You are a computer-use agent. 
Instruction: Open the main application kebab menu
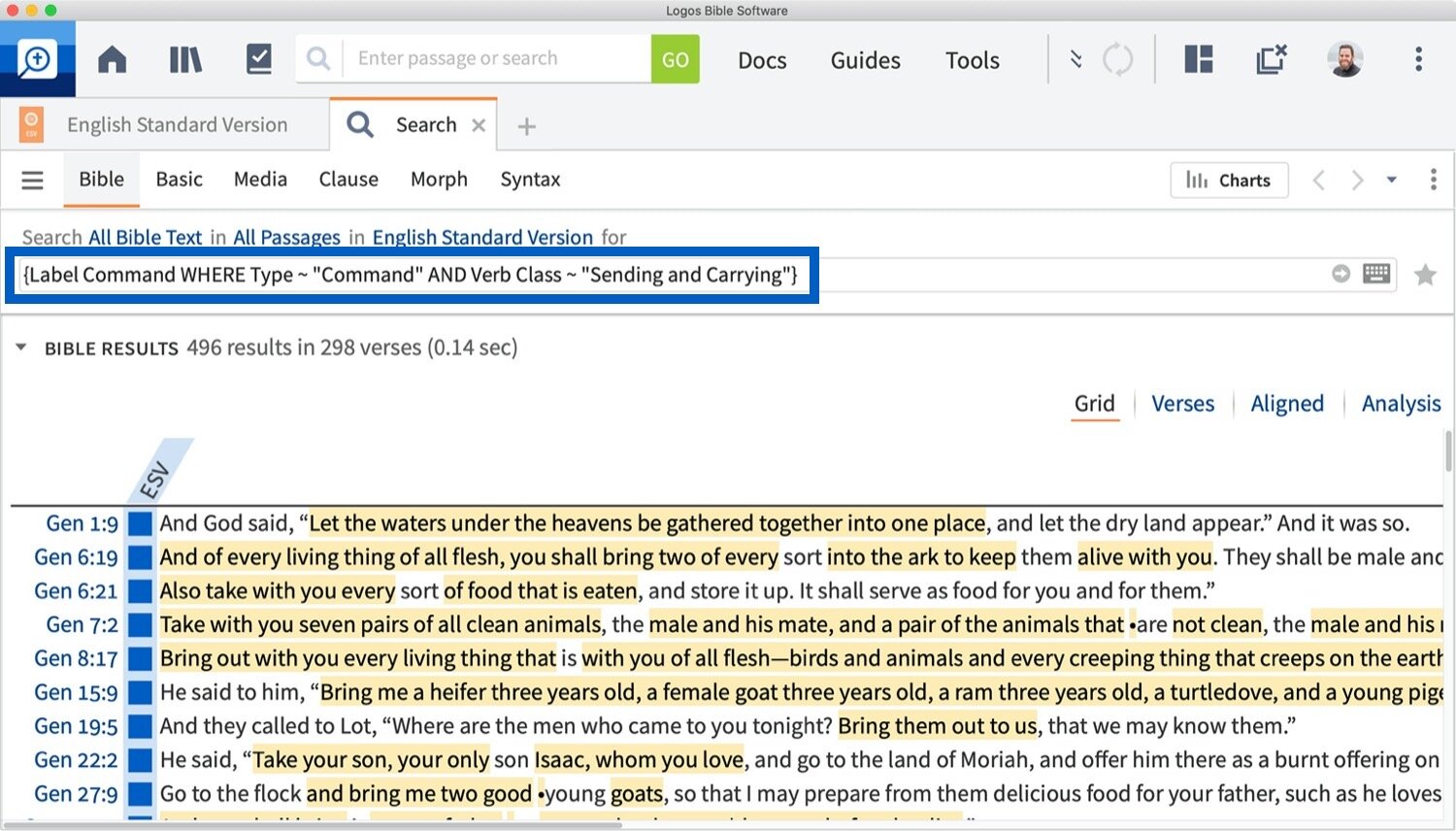(x=1418, y=59)
